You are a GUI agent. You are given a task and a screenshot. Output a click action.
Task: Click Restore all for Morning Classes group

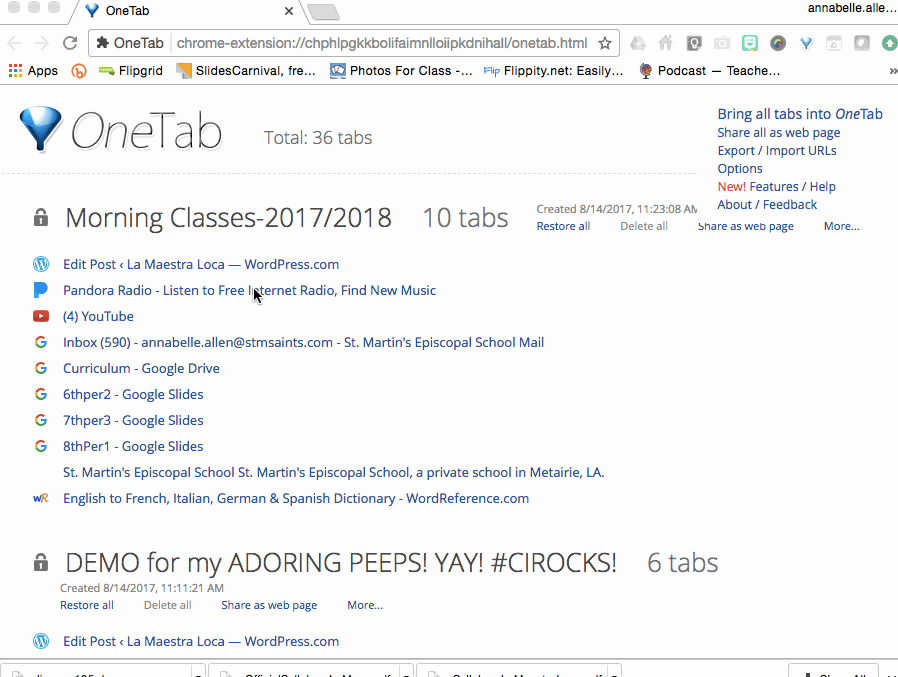click(563, 226)
